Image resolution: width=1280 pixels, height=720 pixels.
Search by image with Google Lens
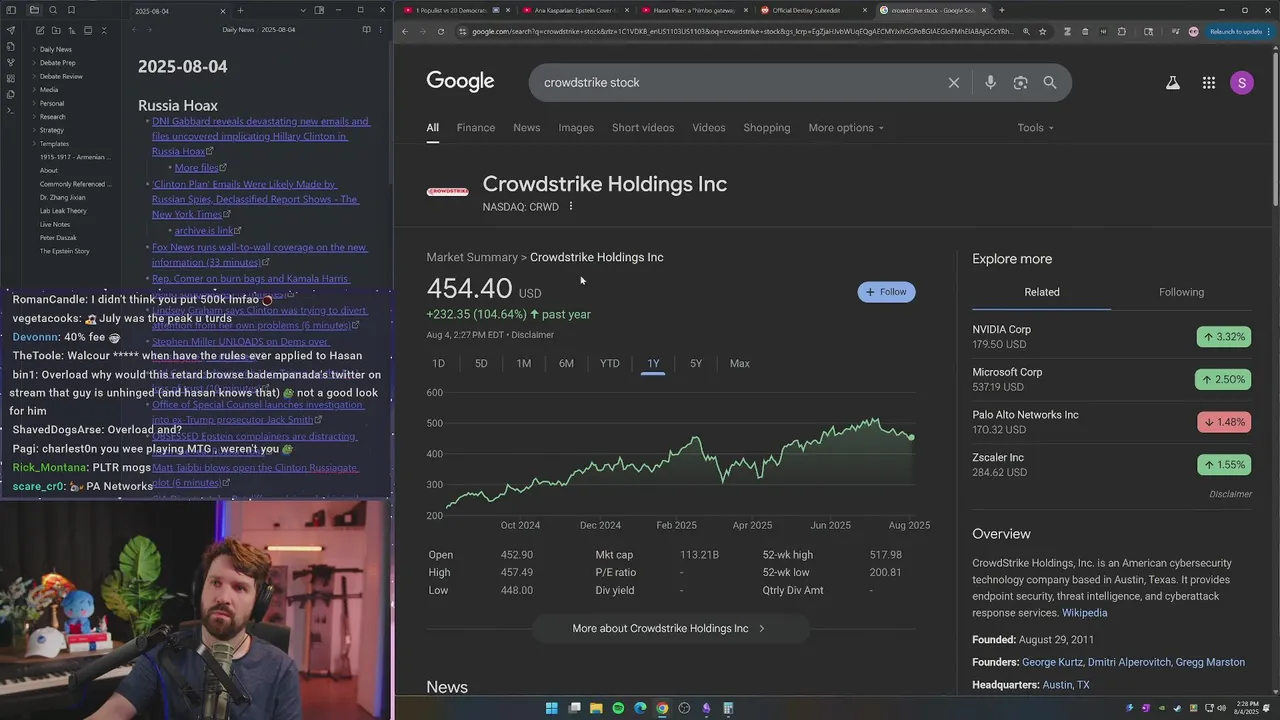tap(1020, 83)
